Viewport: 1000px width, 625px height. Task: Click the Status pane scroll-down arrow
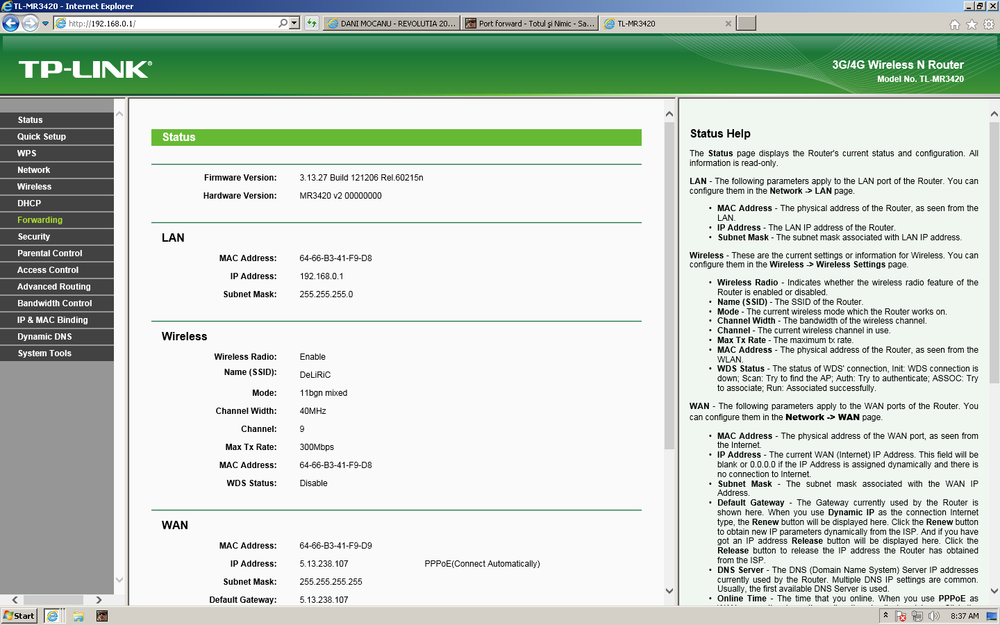pyautogui.click(x=669, y=591)
